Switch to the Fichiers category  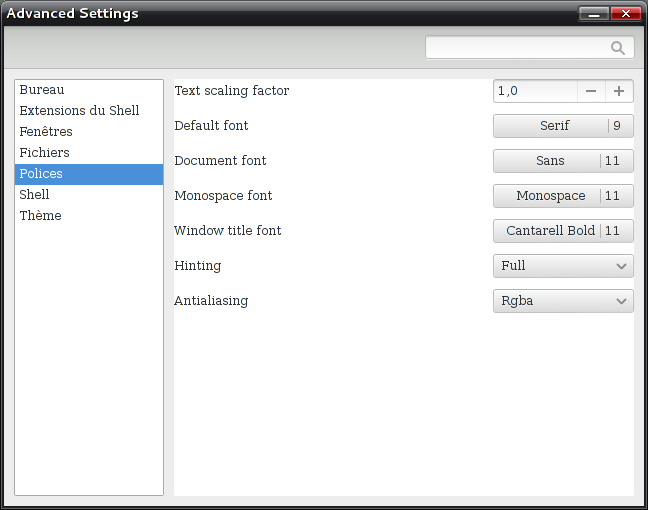45,153
